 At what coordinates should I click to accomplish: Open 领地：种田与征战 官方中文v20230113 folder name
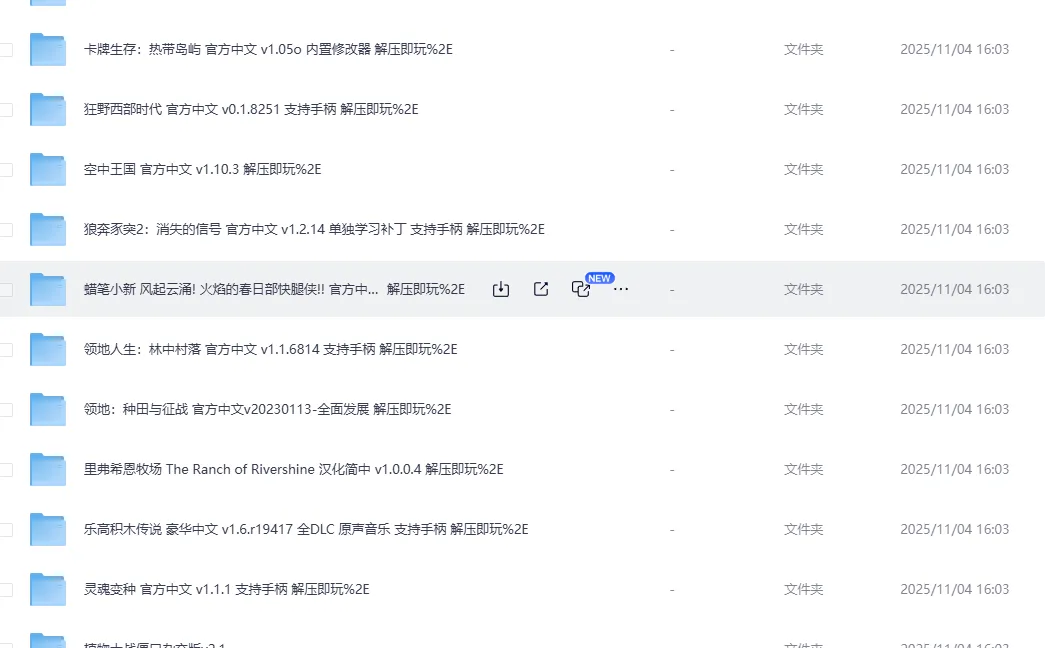(x=267, y=409)
